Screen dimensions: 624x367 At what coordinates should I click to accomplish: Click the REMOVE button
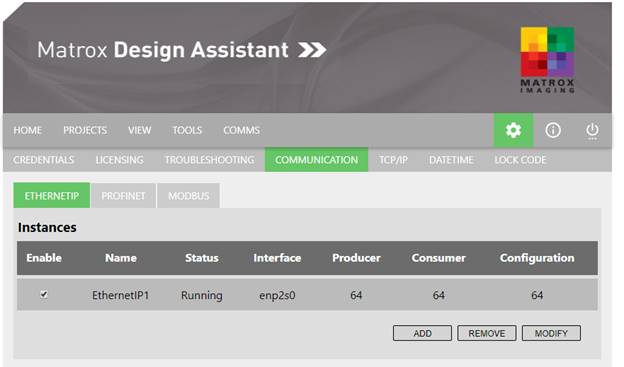click(x=487, y=333)
